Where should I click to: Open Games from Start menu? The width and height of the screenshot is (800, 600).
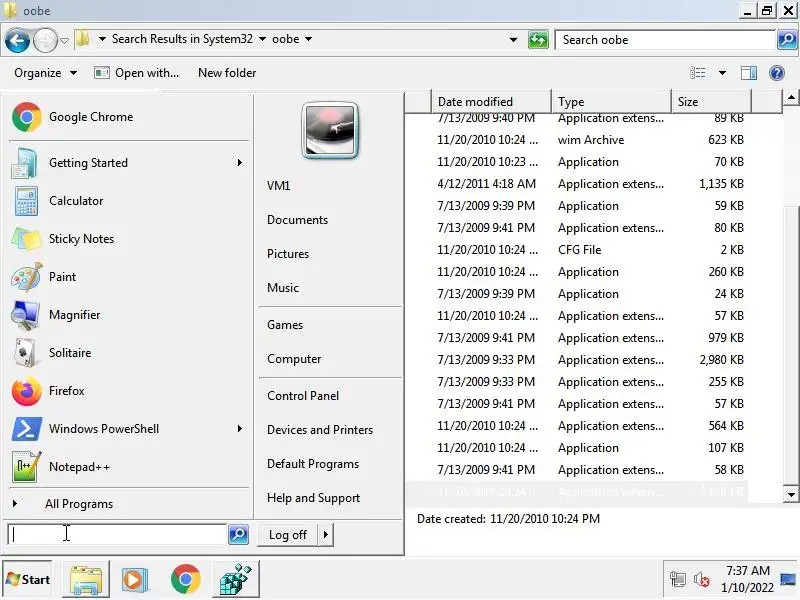tap(285, 325)
